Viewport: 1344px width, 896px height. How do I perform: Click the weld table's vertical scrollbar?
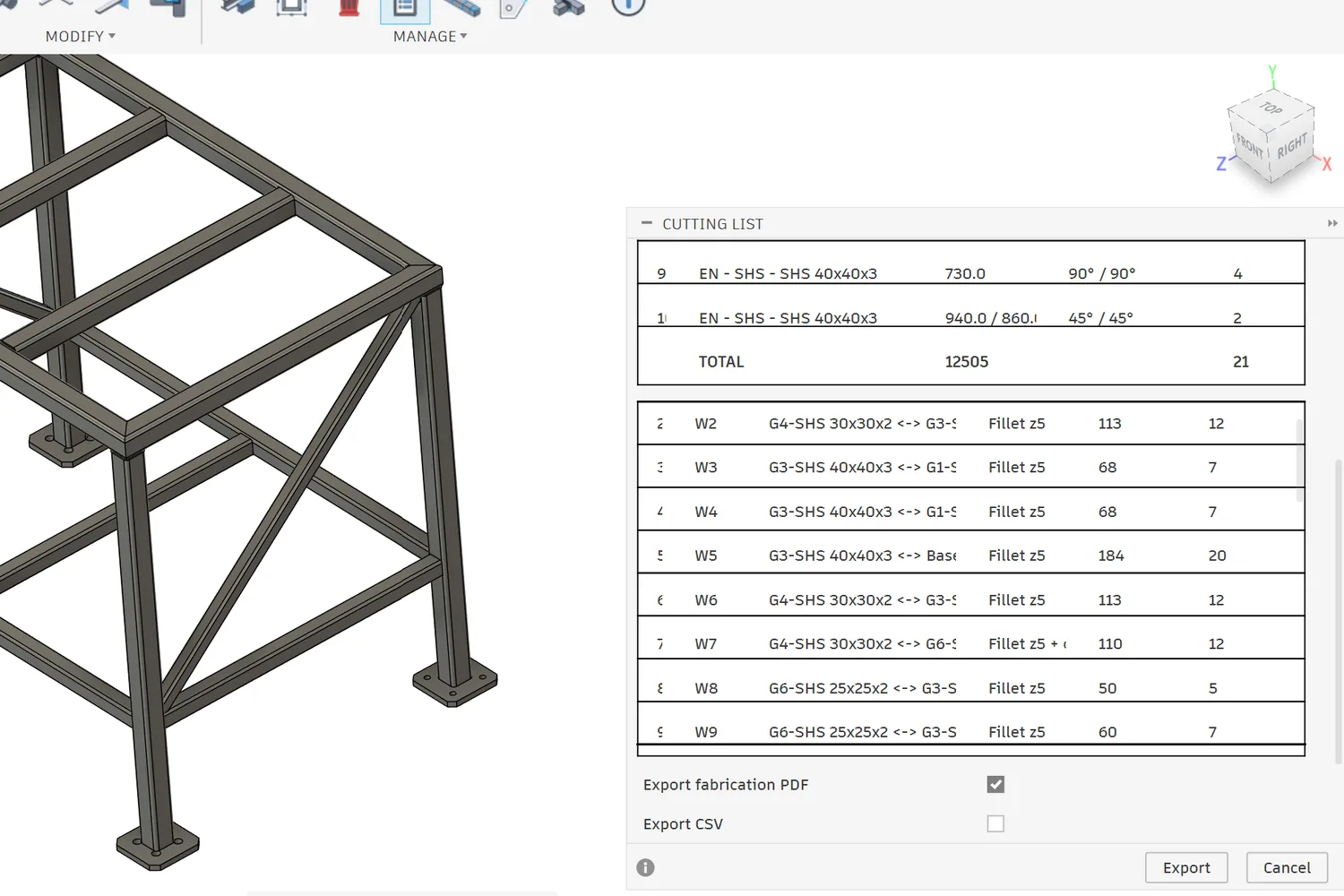(1300, 461)
